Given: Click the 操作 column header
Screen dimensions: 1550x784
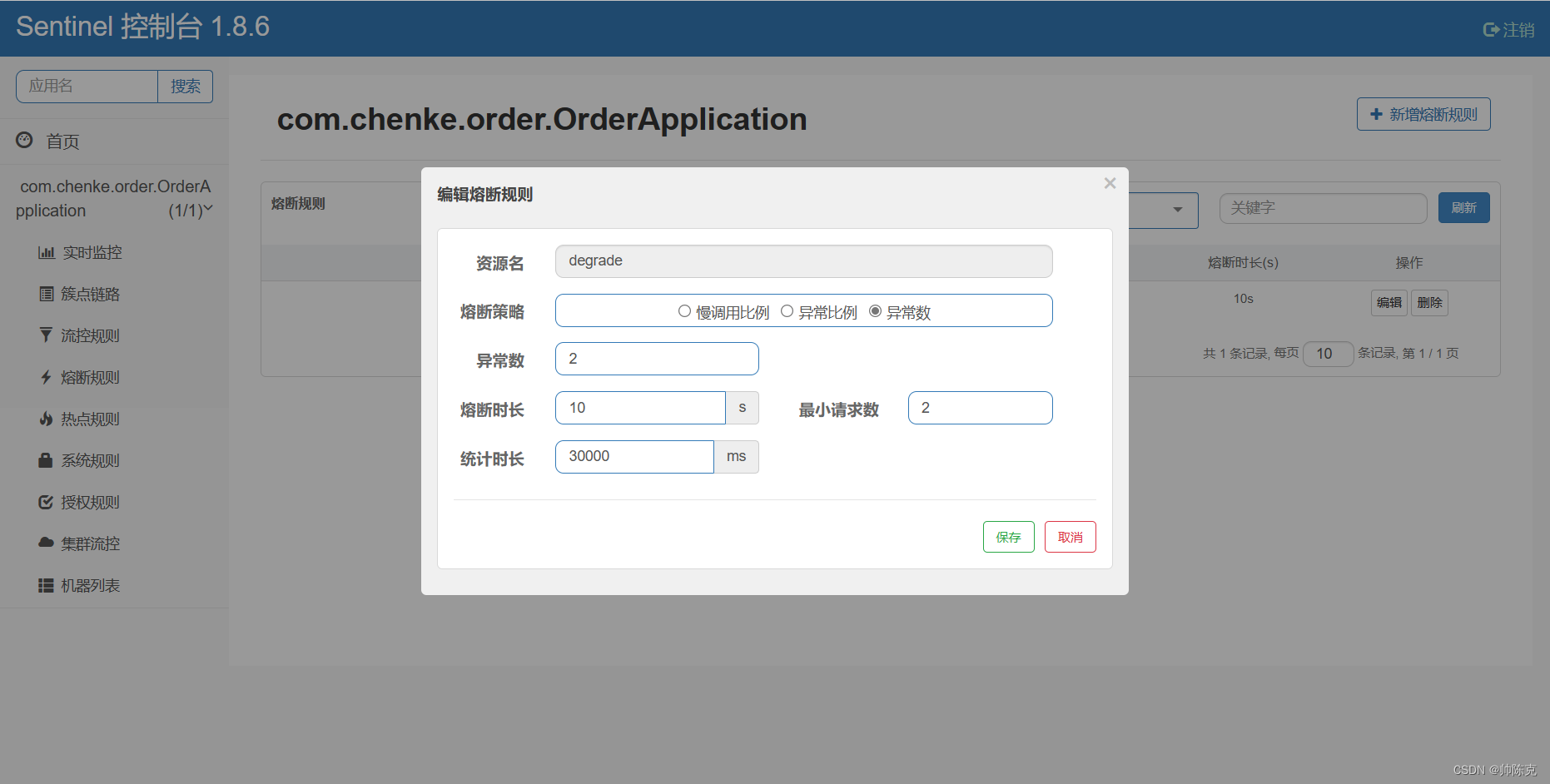Looking at the screenshot, I should pos(1409,263).
